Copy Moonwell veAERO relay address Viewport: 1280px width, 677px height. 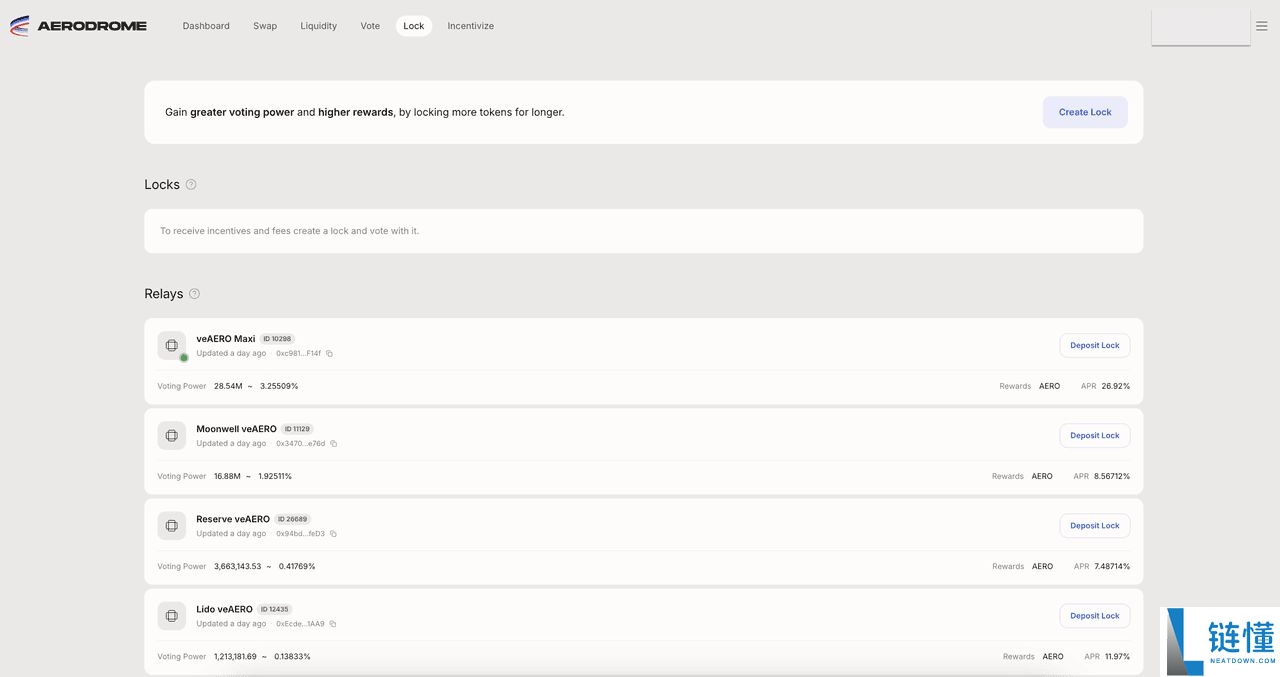point(334,444)
